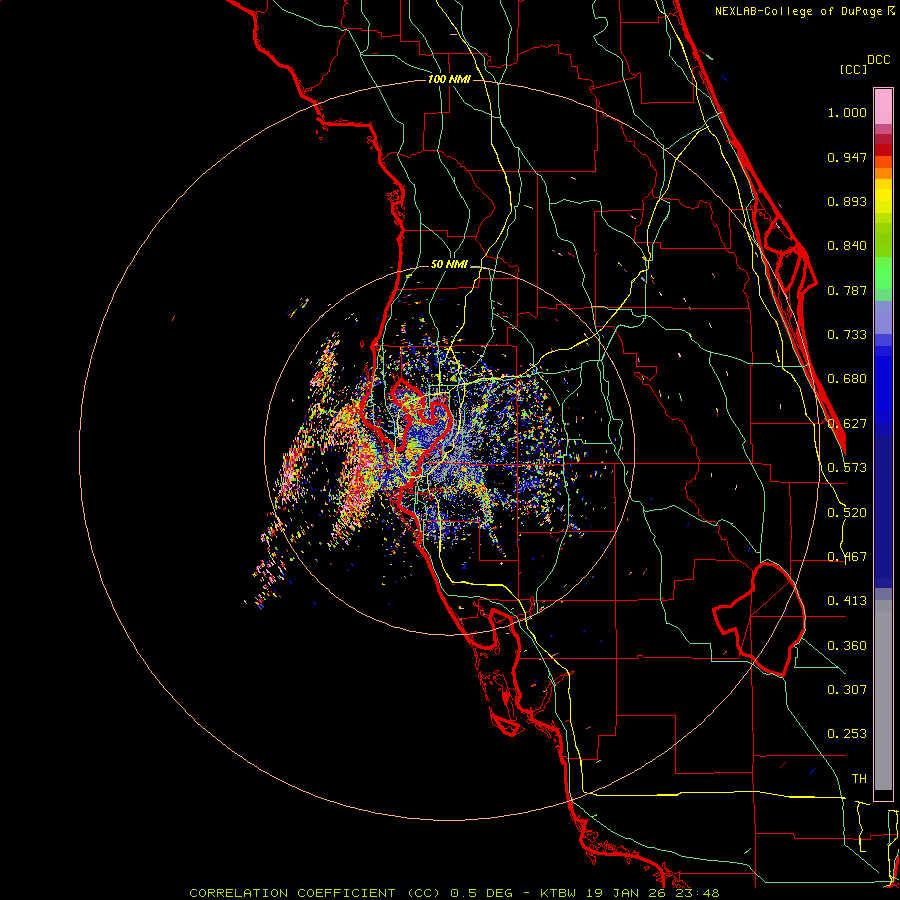Select the DCC product label
Screen dimensions: 900x900
point(878,60)
